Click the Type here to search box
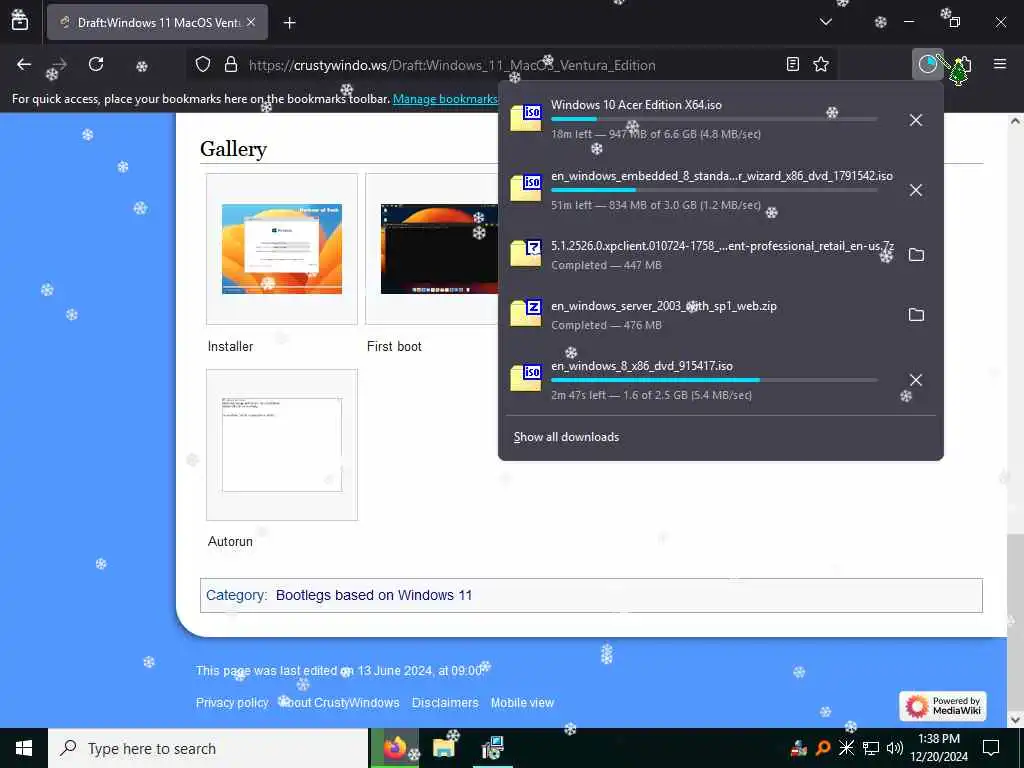 pos(208,748)
